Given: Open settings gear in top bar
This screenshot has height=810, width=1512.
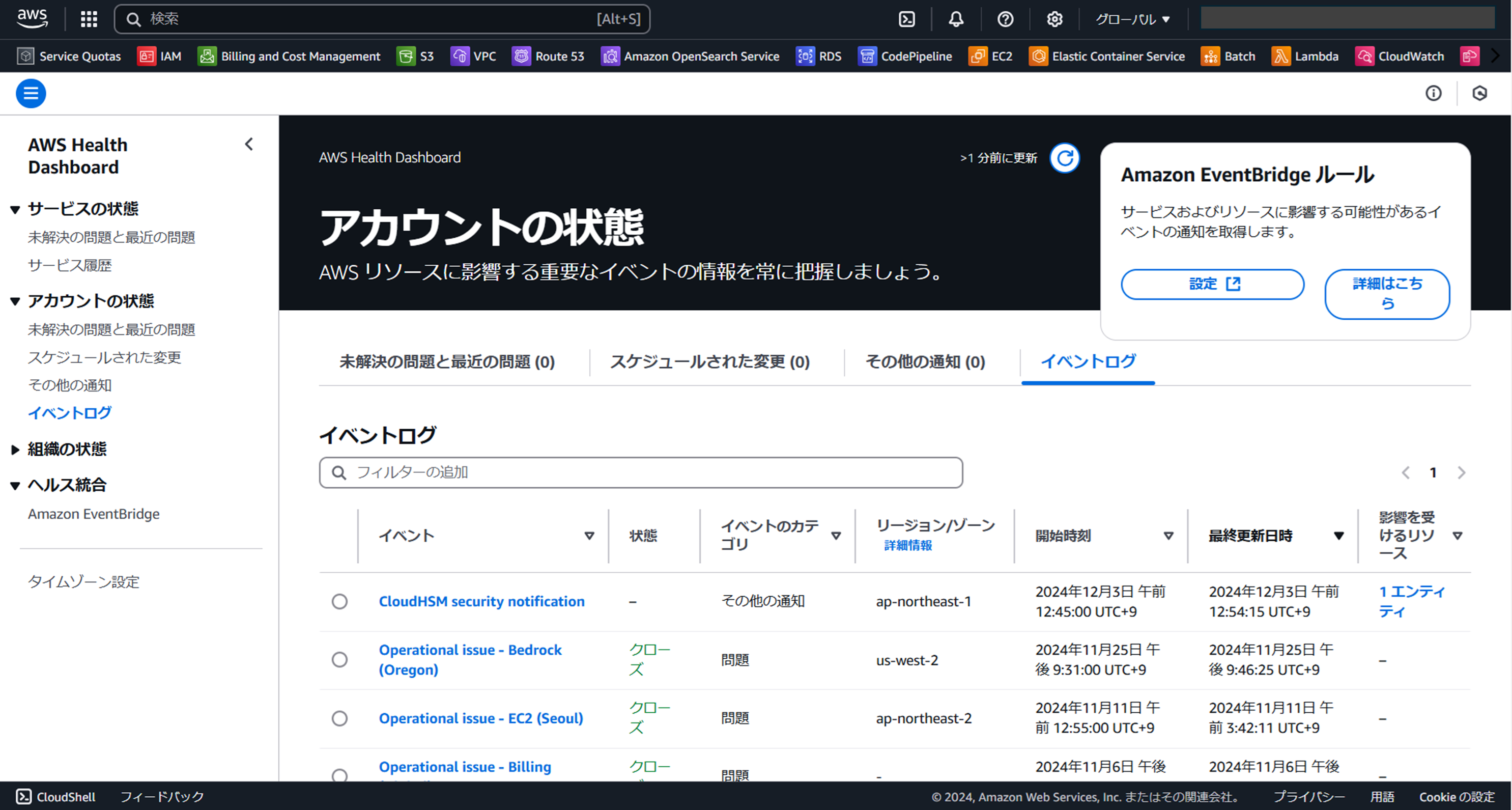Looking at the screenshot, I should tap(1054, 19).
